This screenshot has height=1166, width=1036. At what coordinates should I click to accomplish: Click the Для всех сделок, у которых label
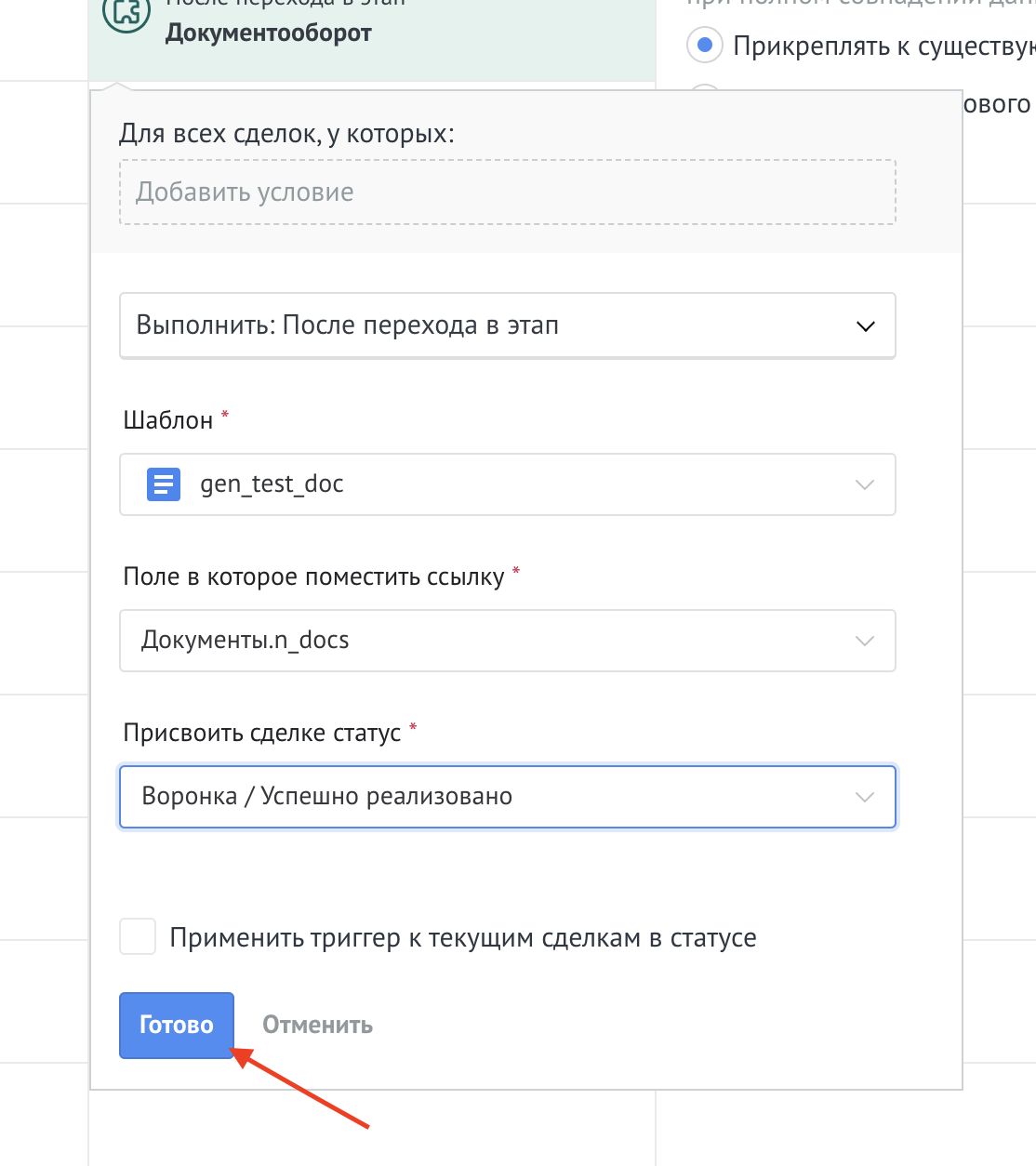pos(286,134)
